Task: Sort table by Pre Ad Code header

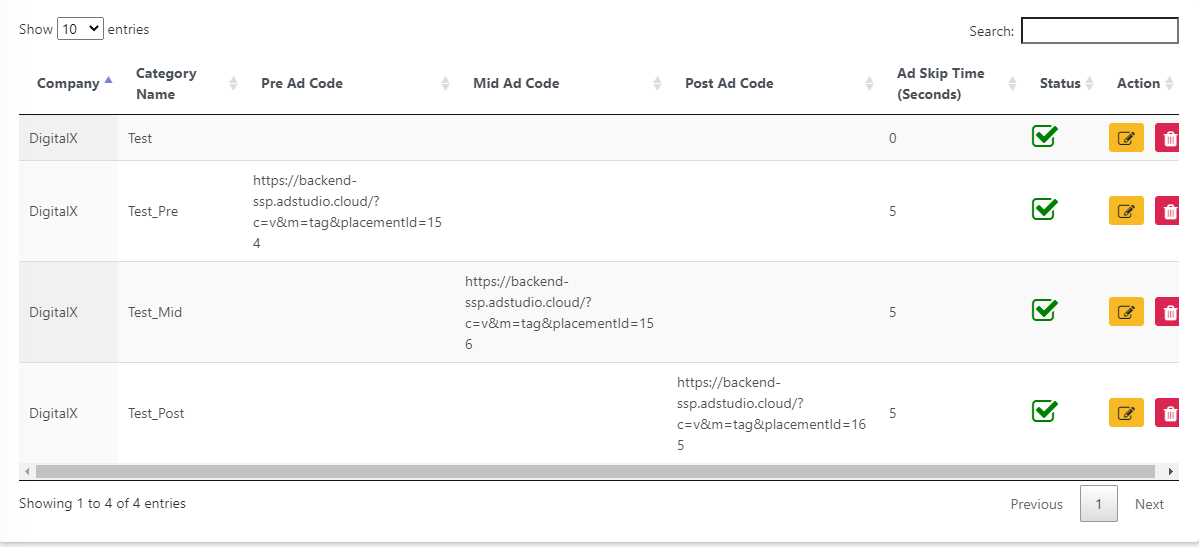Action: point(302,84)
